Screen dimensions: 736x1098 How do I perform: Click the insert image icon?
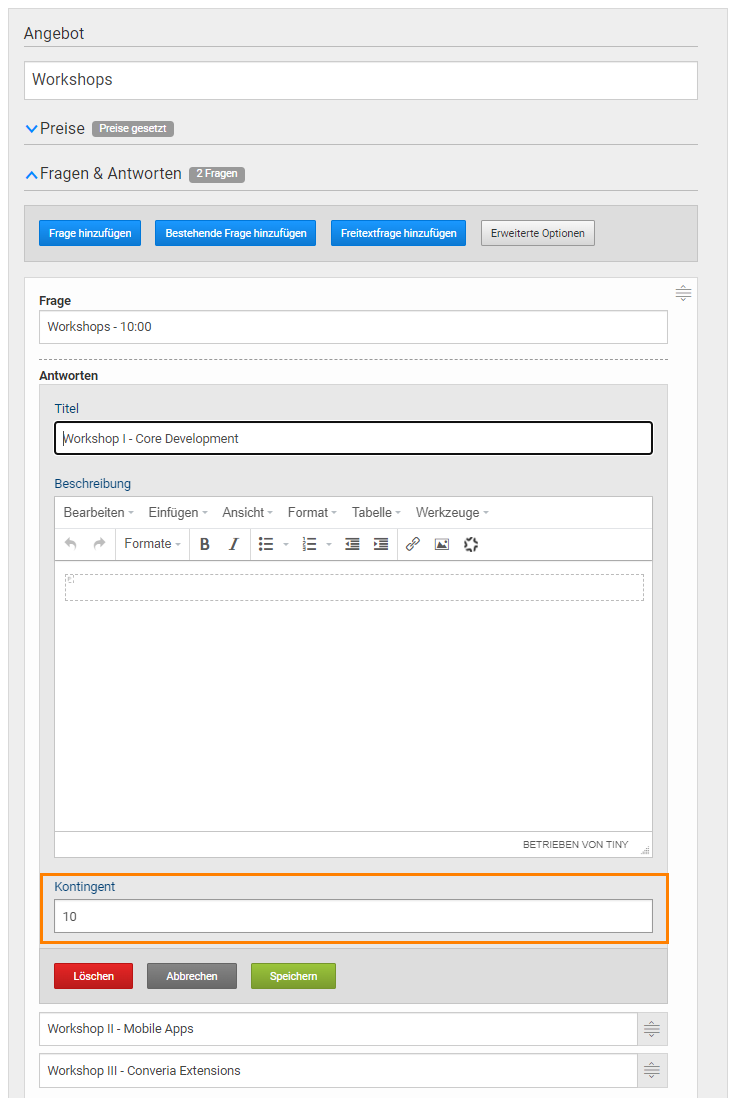click(x=442, y=544)
